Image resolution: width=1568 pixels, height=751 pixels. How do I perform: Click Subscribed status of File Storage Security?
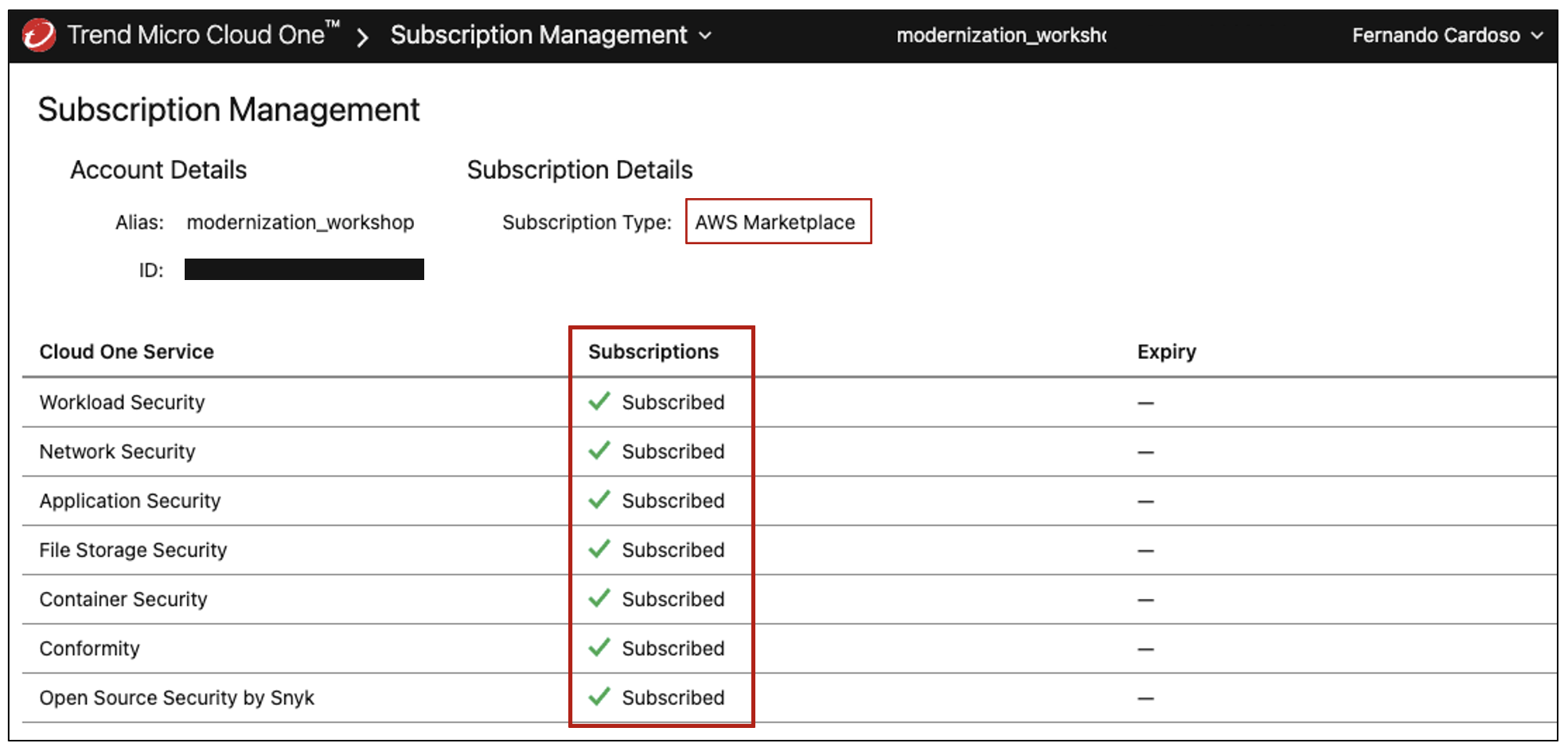(x=673, y=551)
